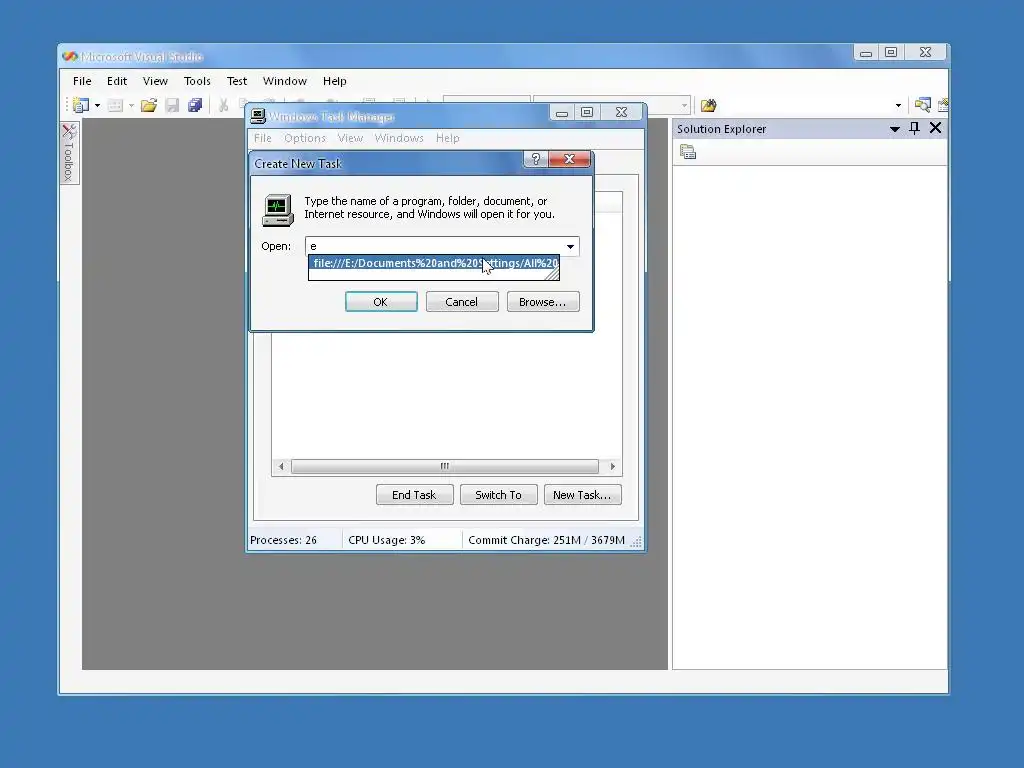Viewport: 1024px width, 768px height.
Task: Open the Task Manager Options menu
Action: pyautogui.click(x=305, y=138)
